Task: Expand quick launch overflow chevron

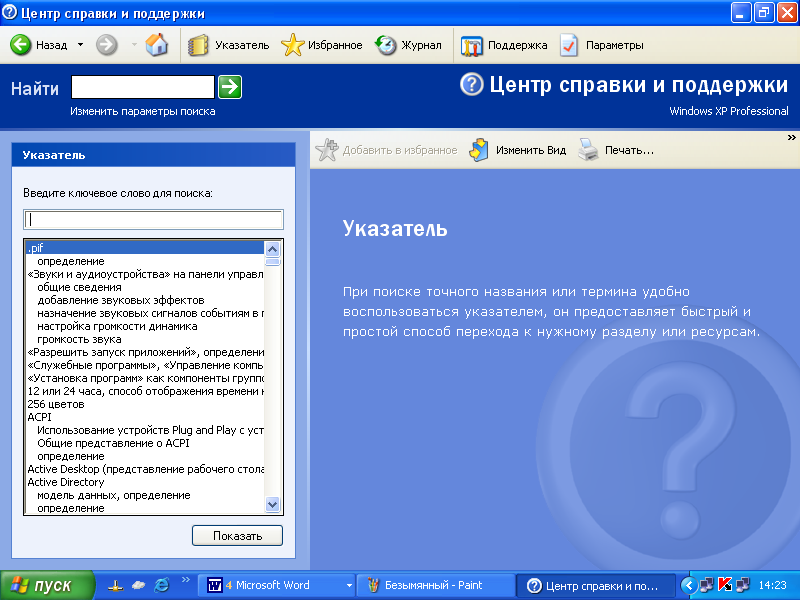Action: click(186, 580)
